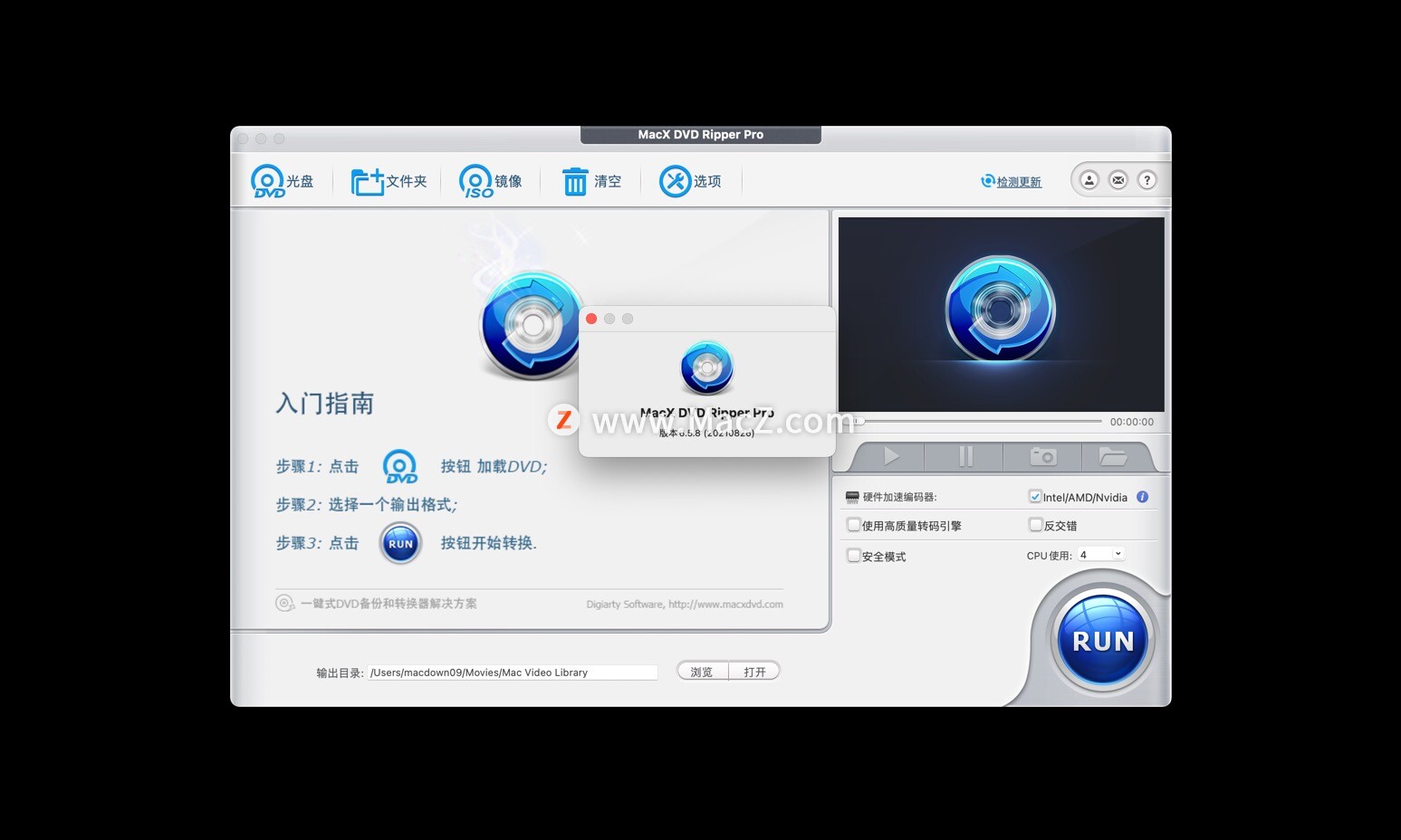The height and width of the screenshot is (840, 1401).
Task: Show hardware acceleration info icon
Action: tap(1142, 497)
